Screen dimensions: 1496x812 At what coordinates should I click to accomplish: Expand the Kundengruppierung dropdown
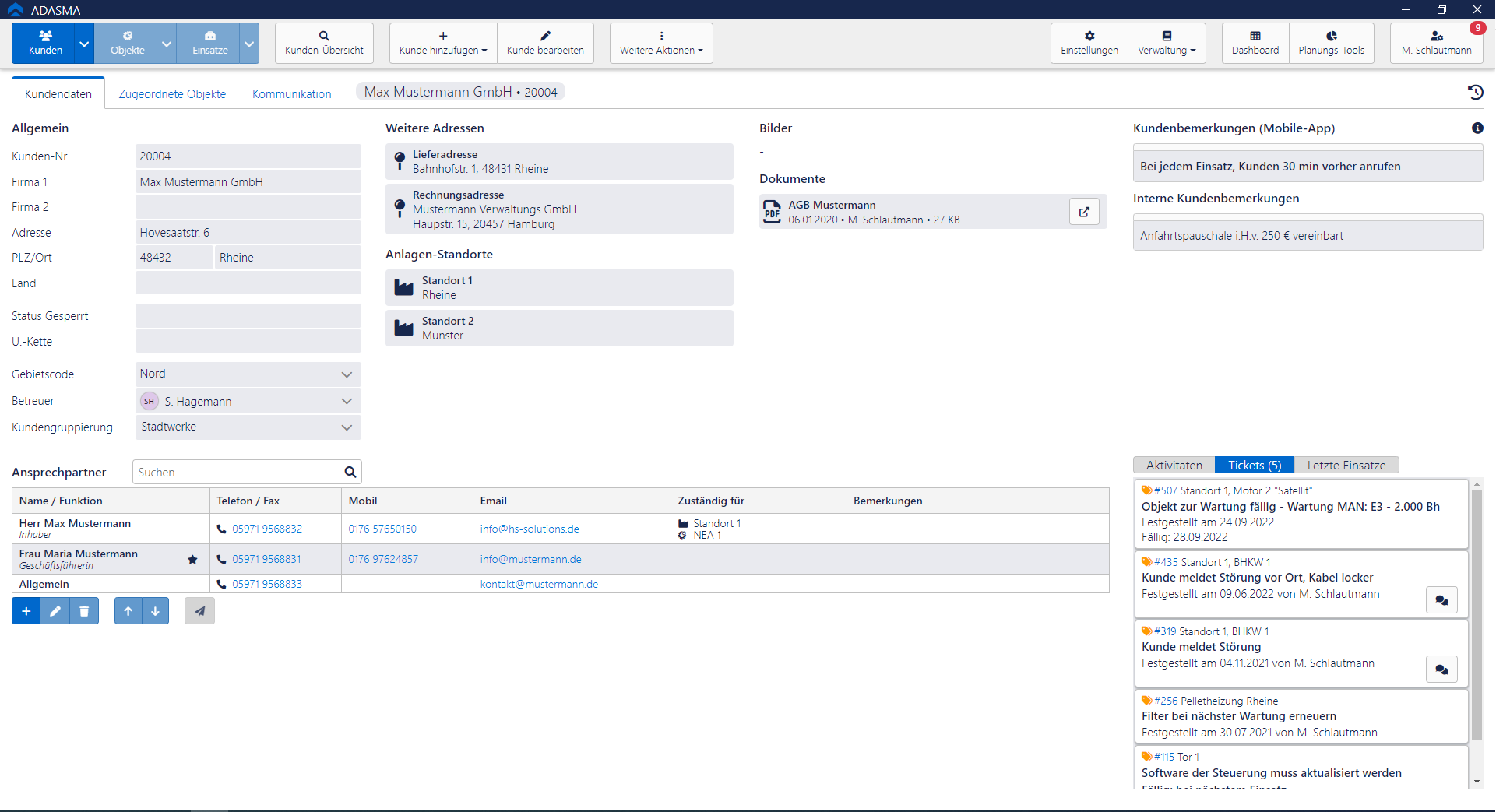click(347, 427)
